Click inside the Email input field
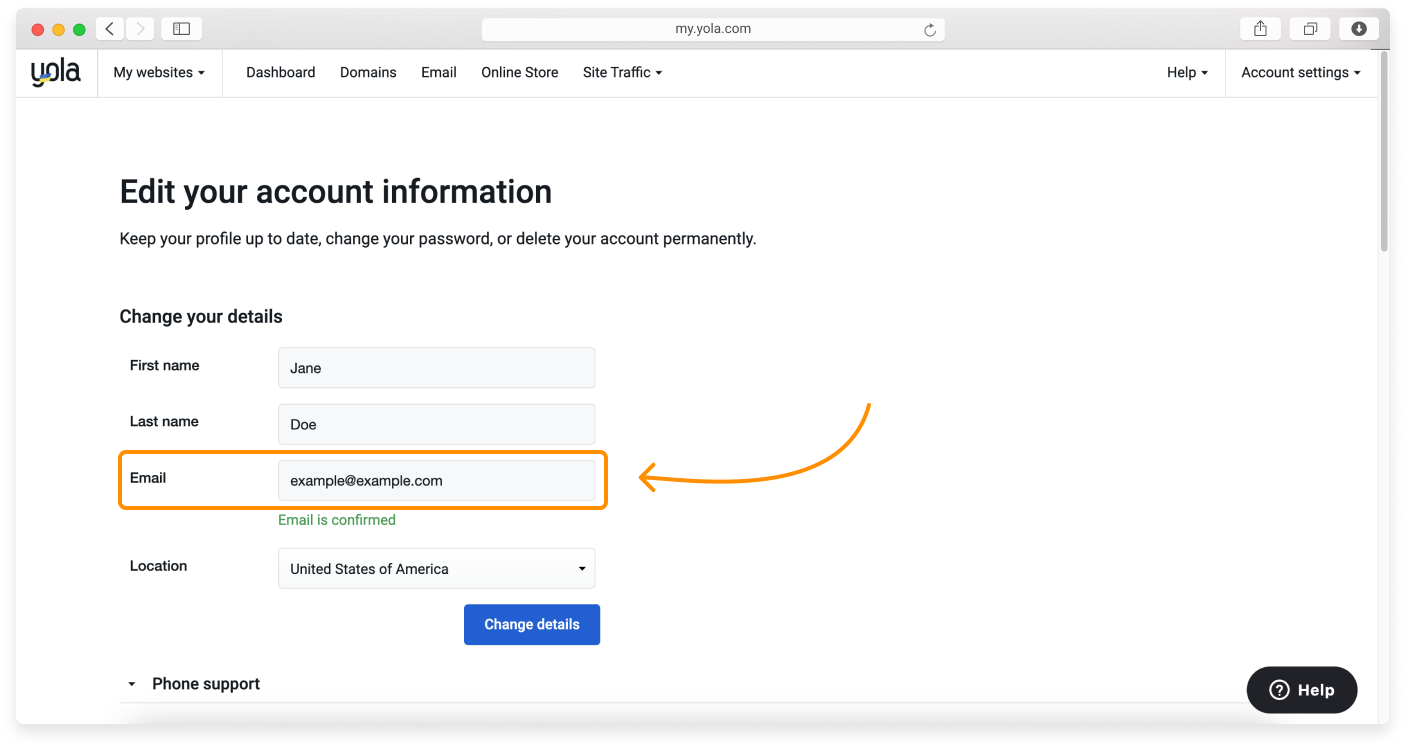Viewport: 1406px width, 748px height. [x=436, y=480]
